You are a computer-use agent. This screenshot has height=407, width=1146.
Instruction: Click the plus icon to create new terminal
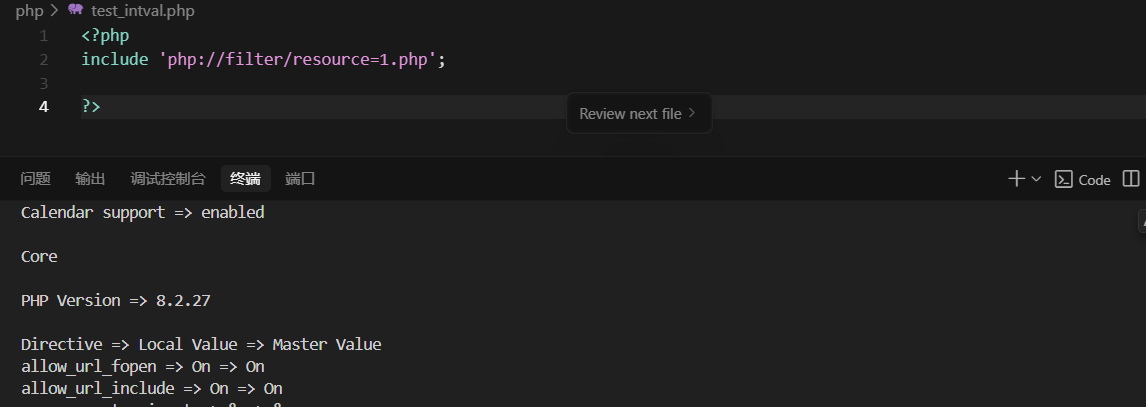pos(1016,179)
